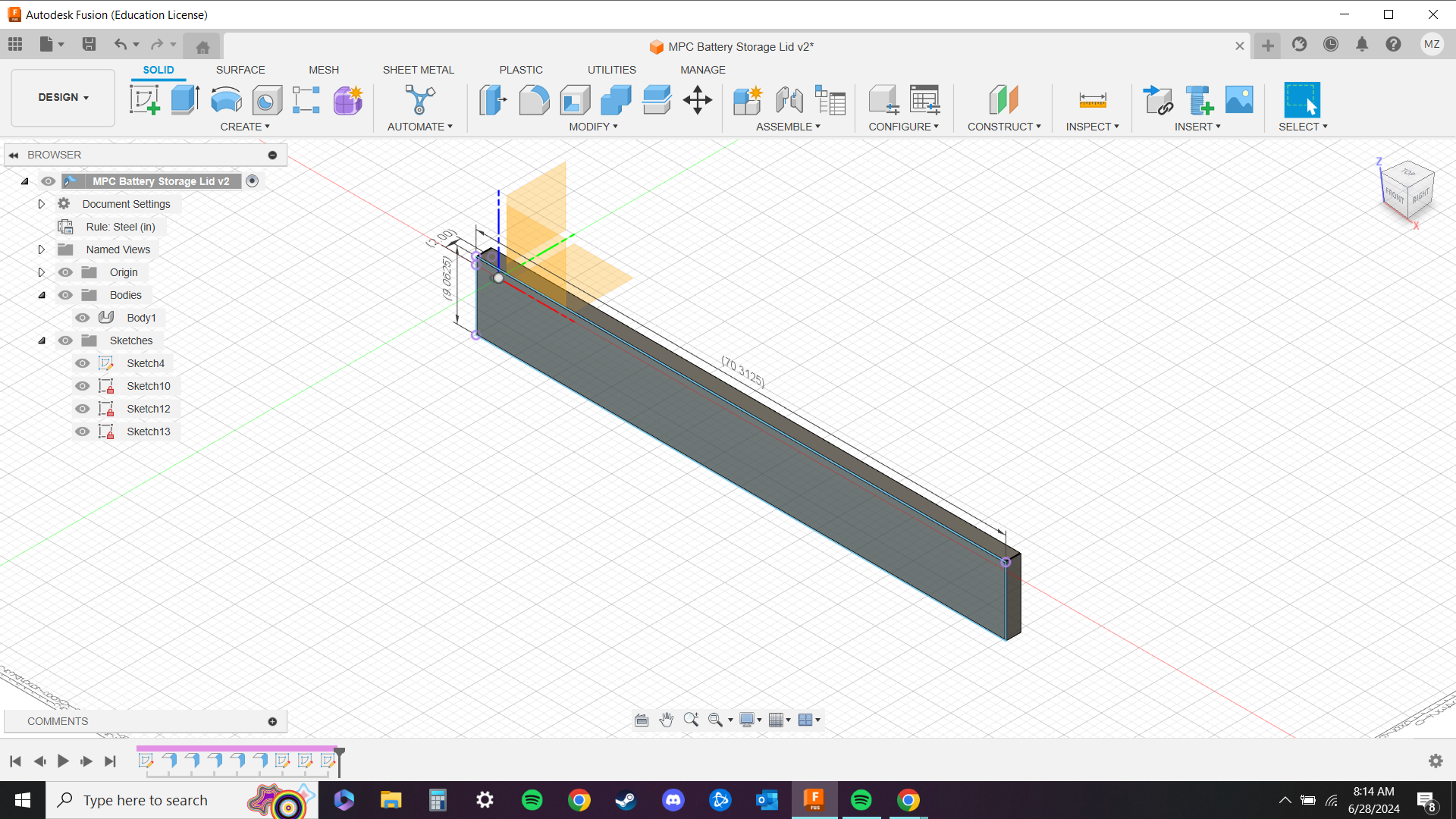Select the Insert Derive tool
The height and width of the screenshot is (819, 1456).
(1157, 99)
